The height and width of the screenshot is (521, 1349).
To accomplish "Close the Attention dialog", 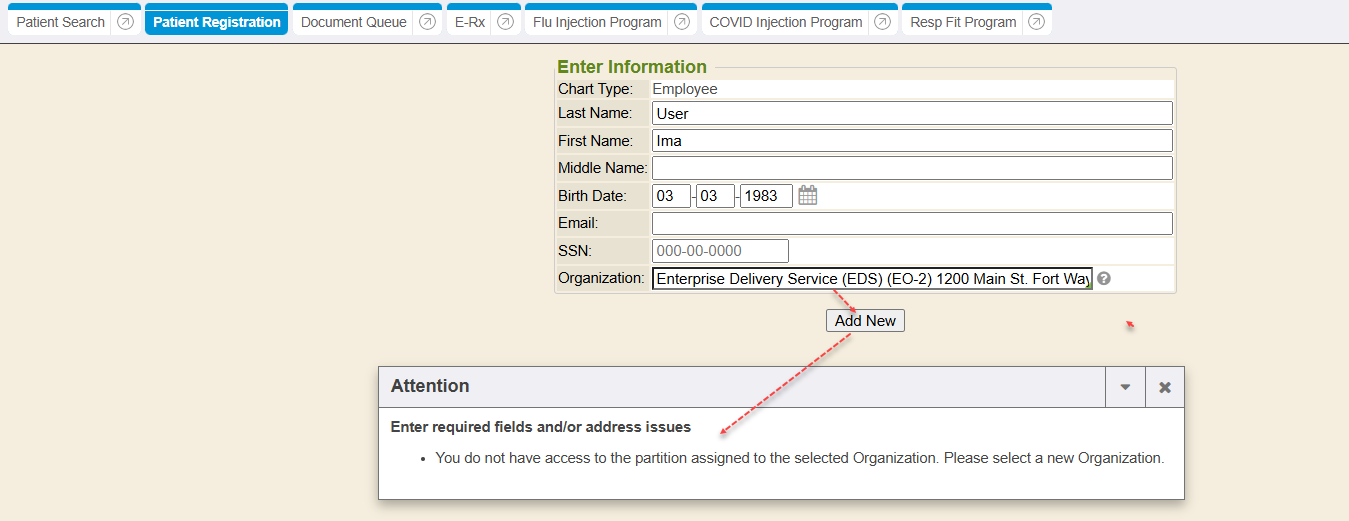I will click(x=1165, y=387).
